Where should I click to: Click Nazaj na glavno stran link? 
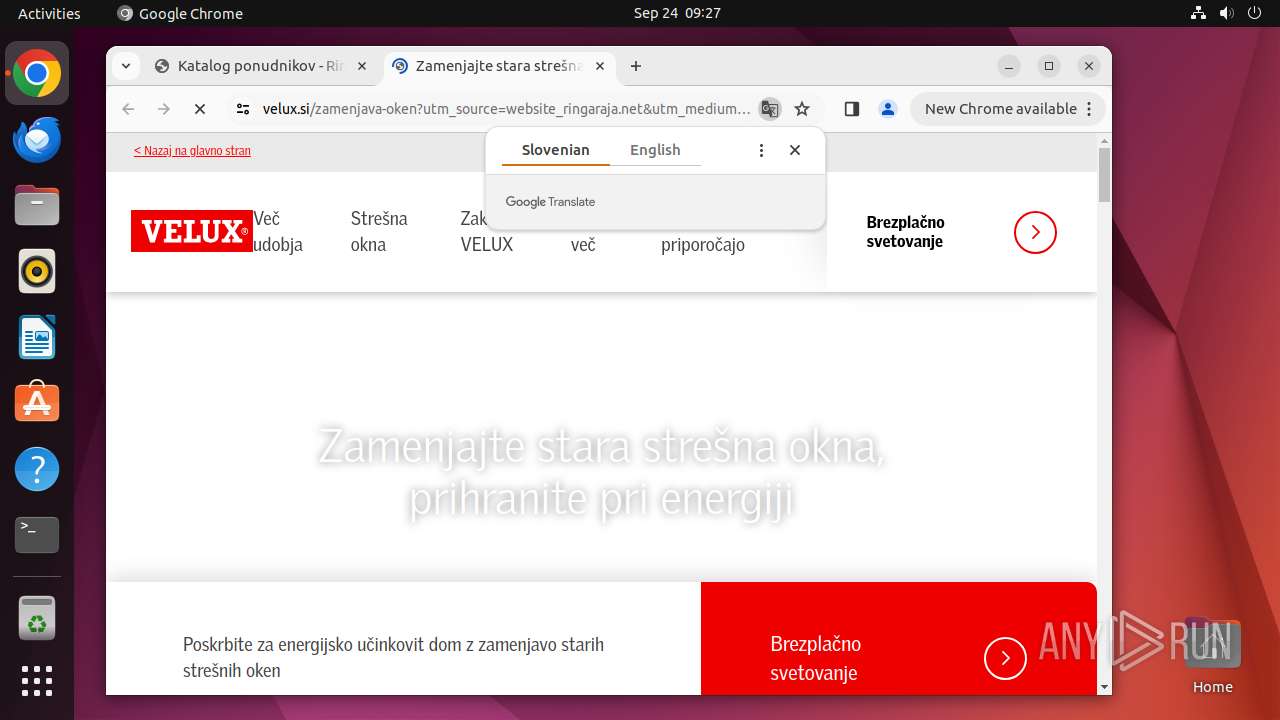pos(192,150)
